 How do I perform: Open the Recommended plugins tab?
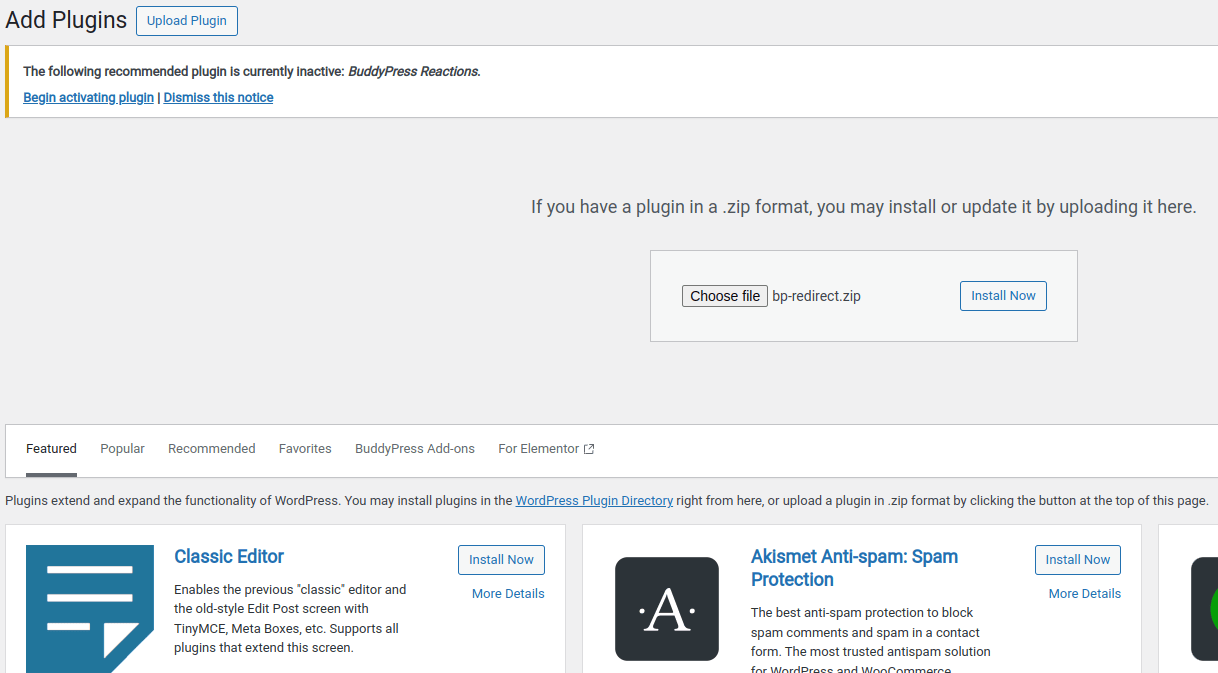(211, 449)
